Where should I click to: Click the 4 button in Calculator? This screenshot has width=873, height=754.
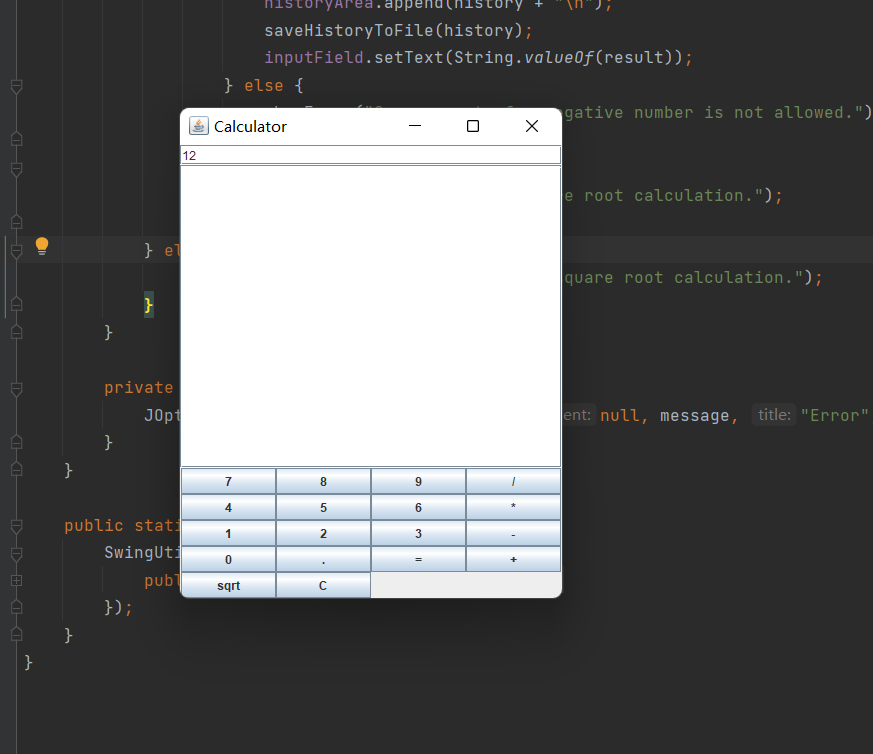[228, 507]
